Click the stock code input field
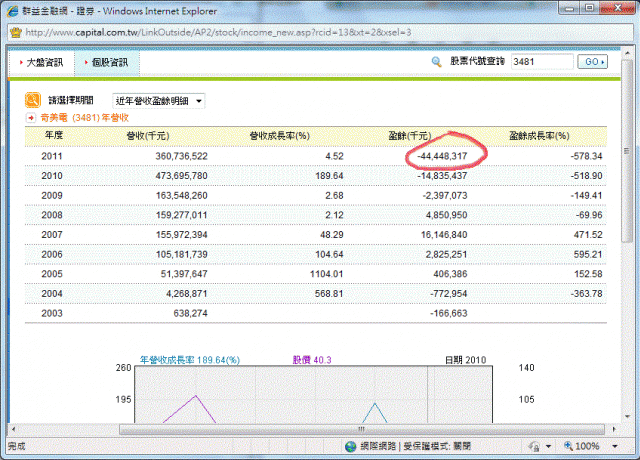640x460 pixels. (541, 62)
